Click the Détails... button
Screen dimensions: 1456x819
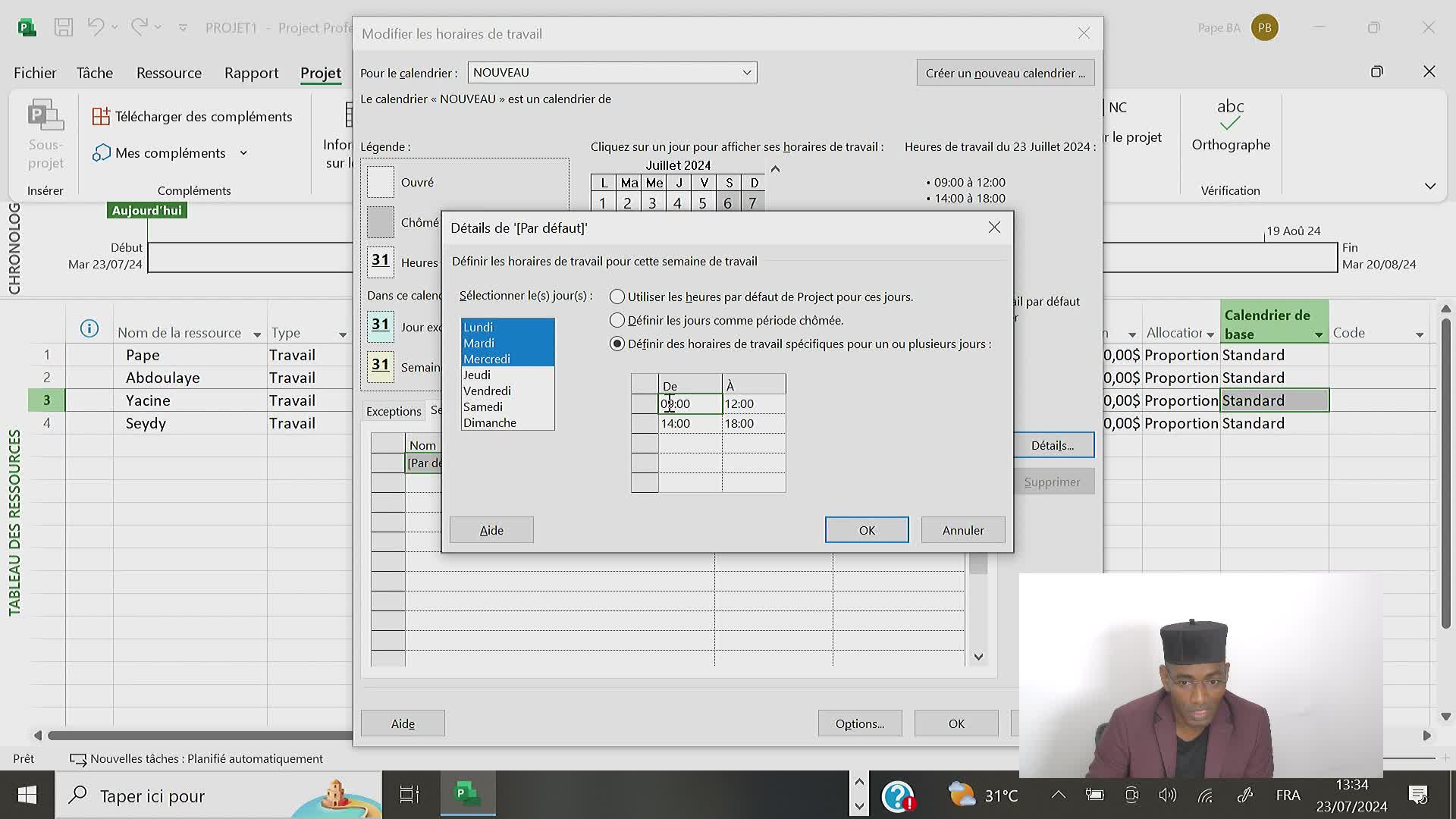coord(1053,445)
